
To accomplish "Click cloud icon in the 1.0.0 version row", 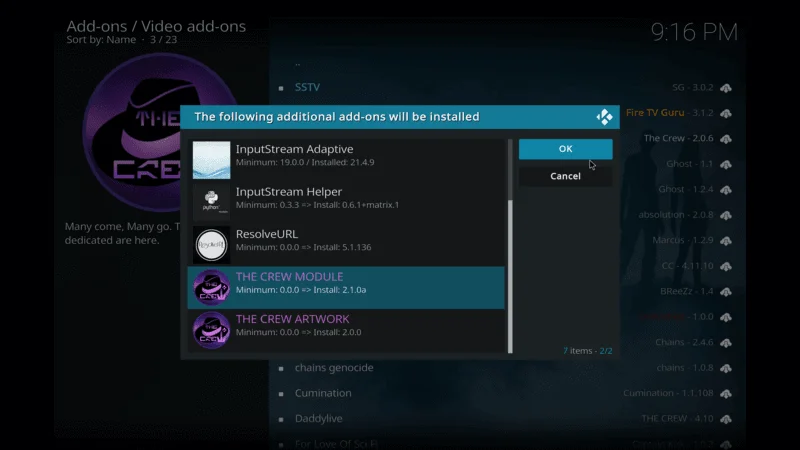I will (x=726, y=317).
